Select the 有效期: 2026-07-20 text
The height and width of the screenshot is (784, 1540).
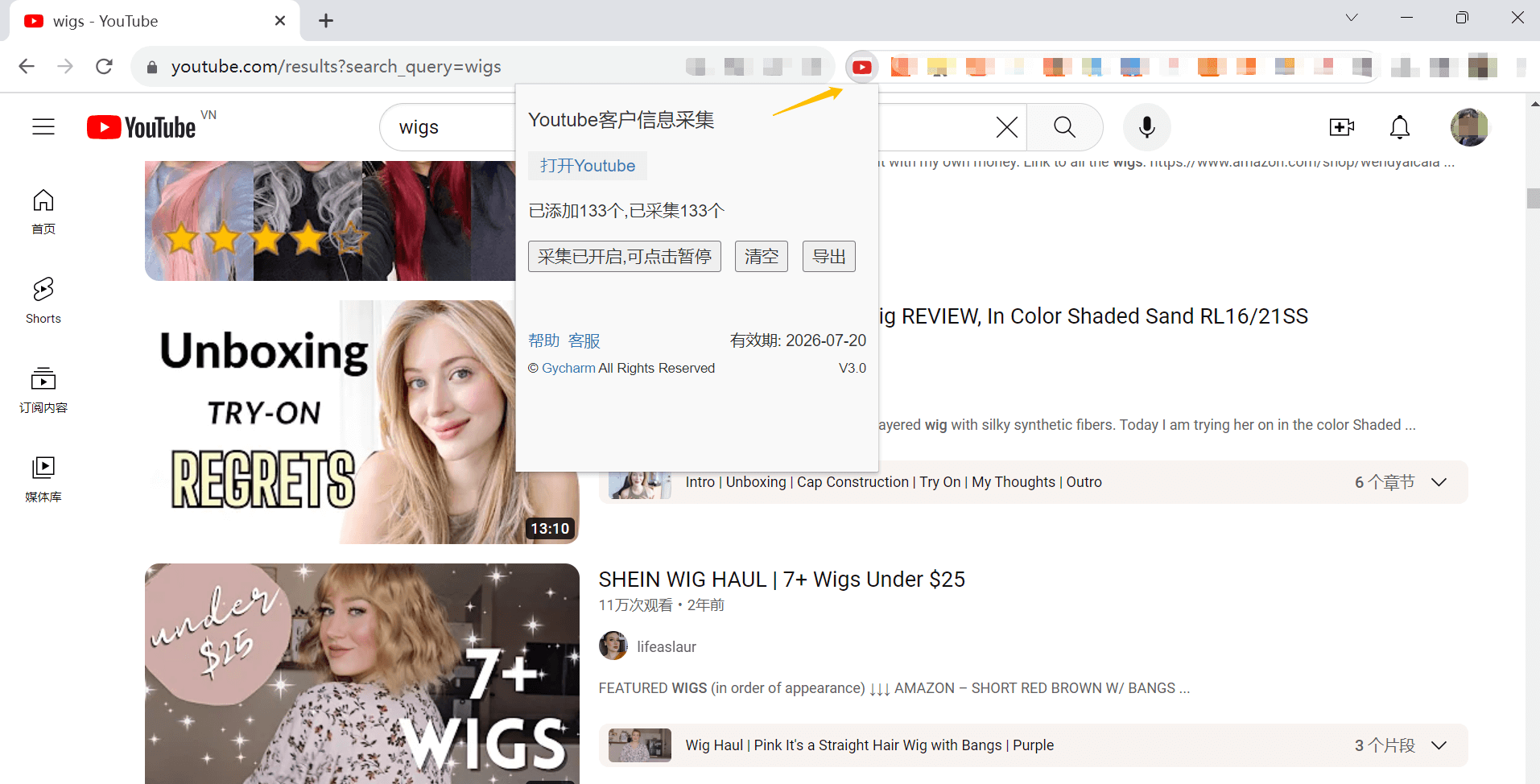tap(798, 340)
